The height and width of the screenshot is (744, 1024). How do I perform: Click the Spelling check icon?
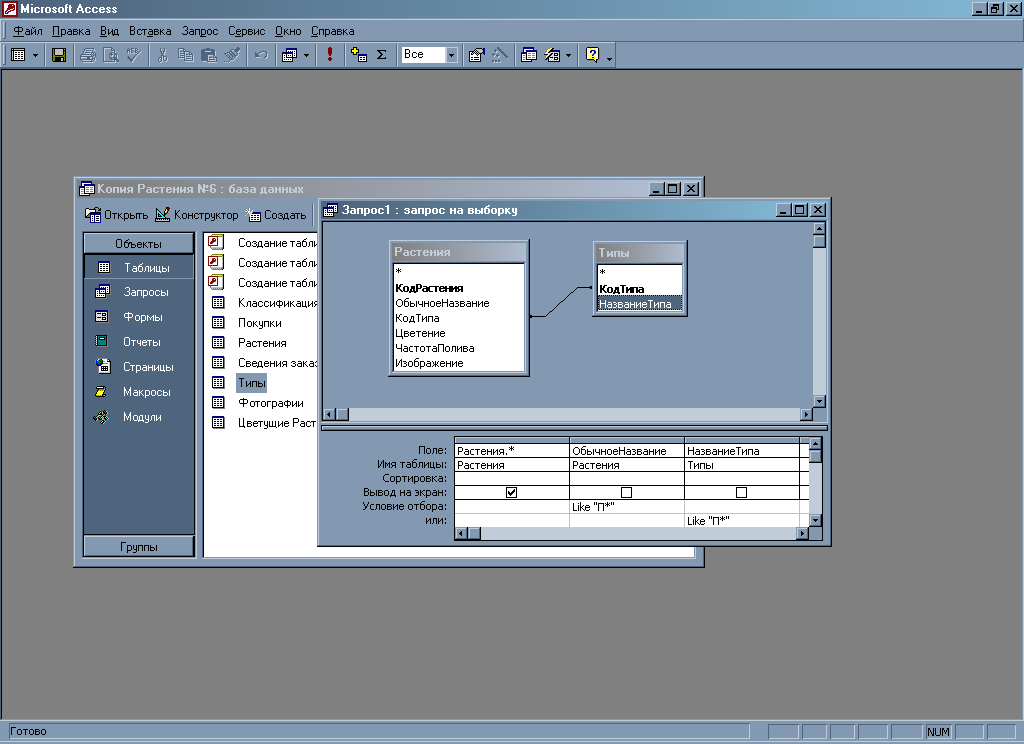134,55
